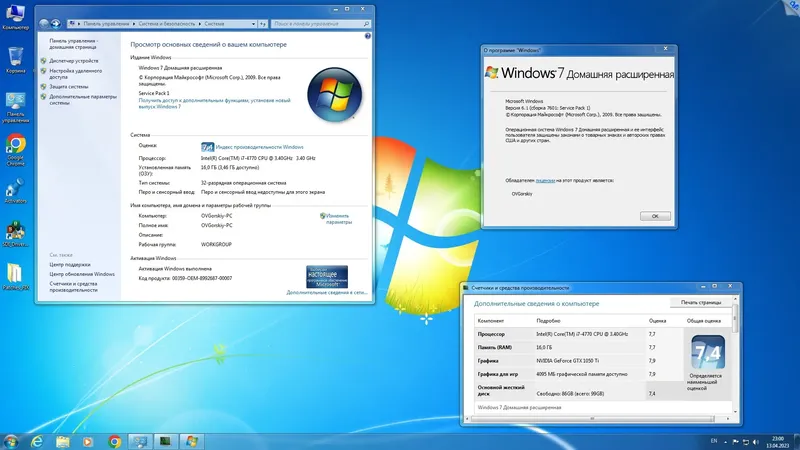
Task: Click the genuine Microsoft software badge
Action: pos(327,277)
